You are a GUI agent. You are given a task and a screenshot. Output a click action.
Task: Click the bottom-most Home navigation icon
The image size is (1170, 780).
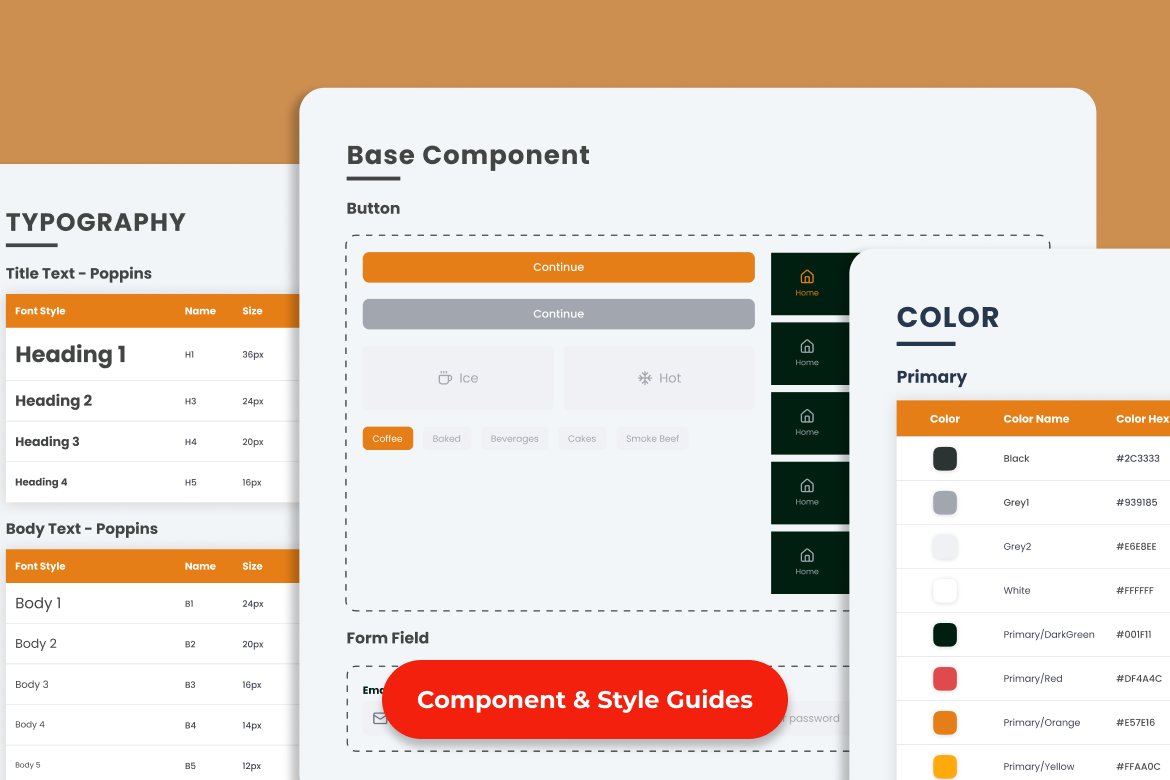tap(807, 556)
